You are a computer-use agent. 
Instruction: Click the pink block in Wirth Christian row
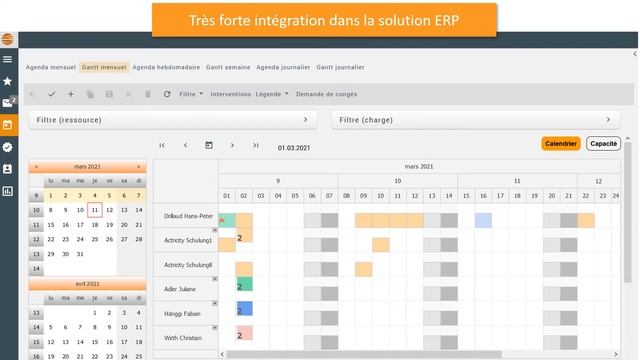click(x=244, y=333)
